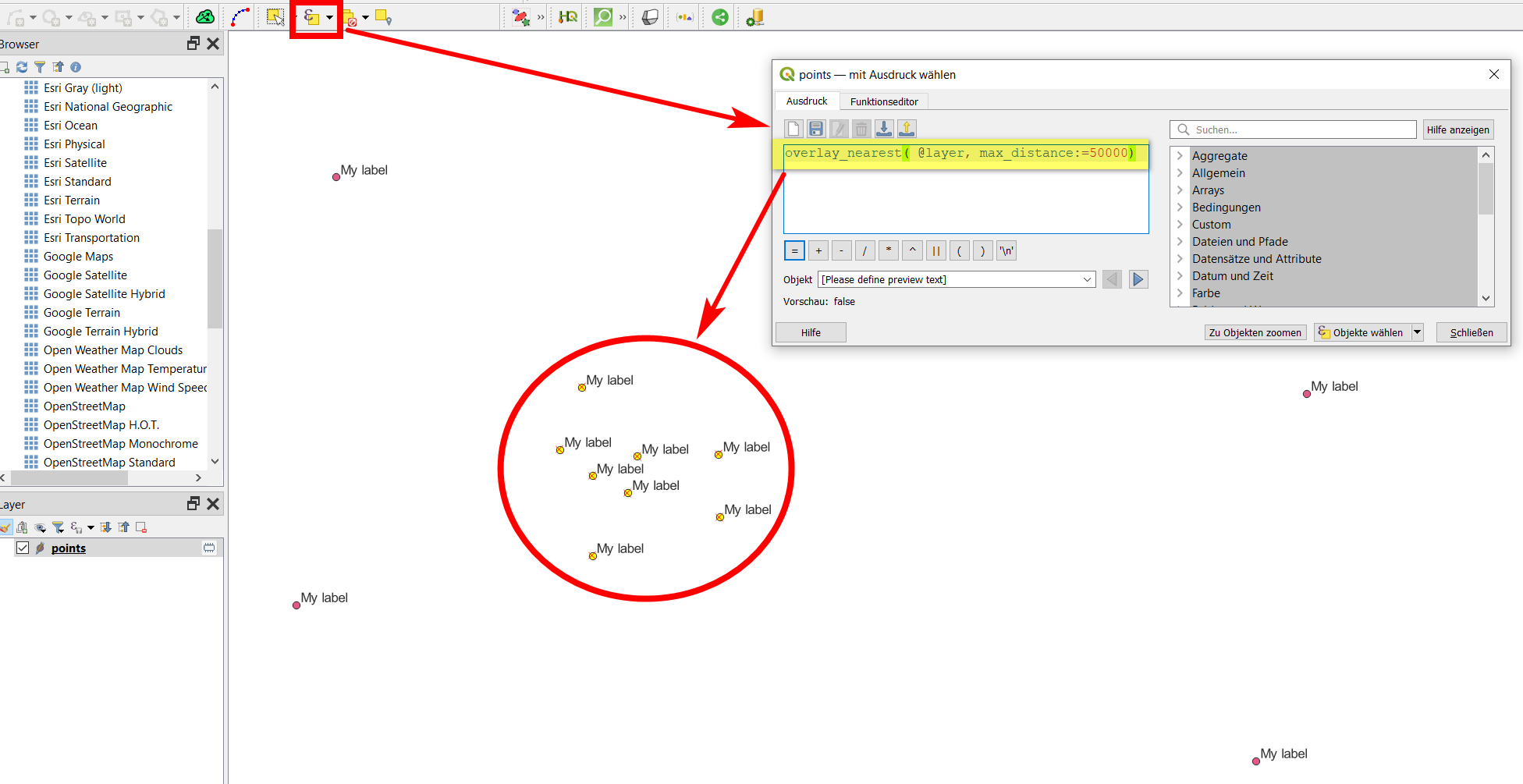Expand the Custom function category
Image resolution: width=1523 pixels, height=784 pixels.
click(x=1179, y=224)
